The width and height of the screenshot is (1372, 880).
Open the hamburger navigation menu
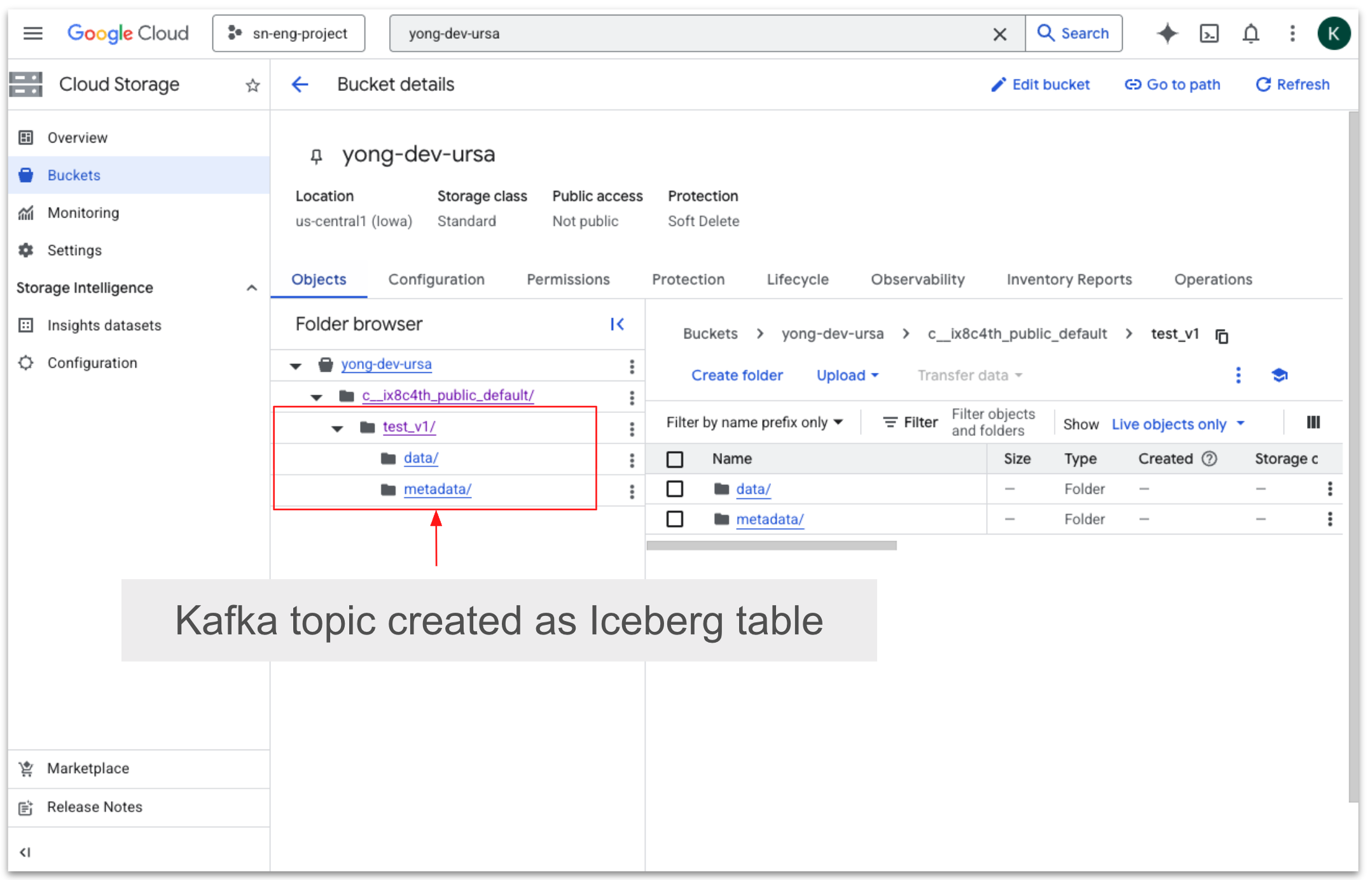[x=33, y=33]
